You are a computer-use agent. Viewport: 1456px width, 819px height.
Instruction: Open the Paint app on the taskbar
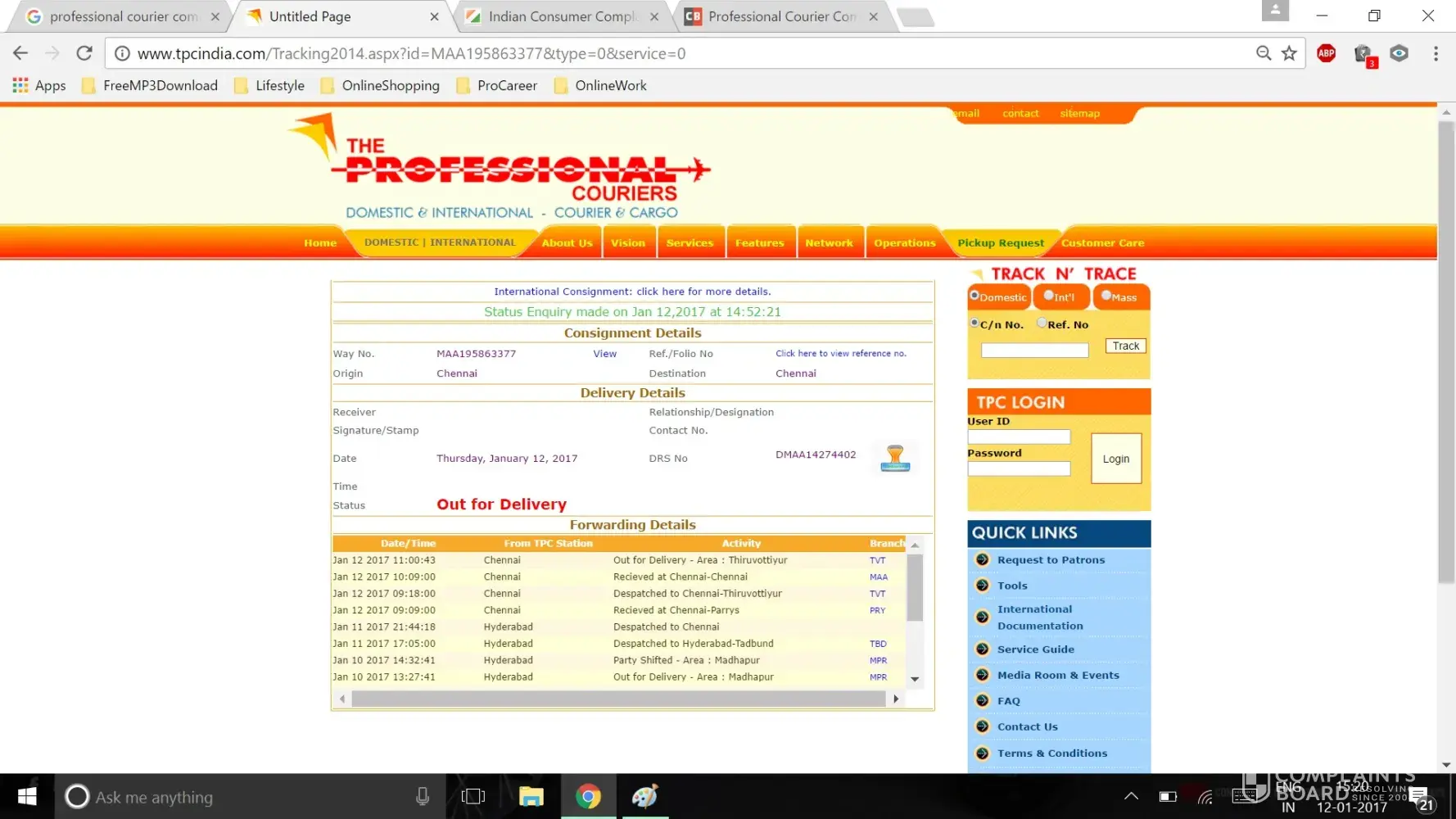click(644, 796)
